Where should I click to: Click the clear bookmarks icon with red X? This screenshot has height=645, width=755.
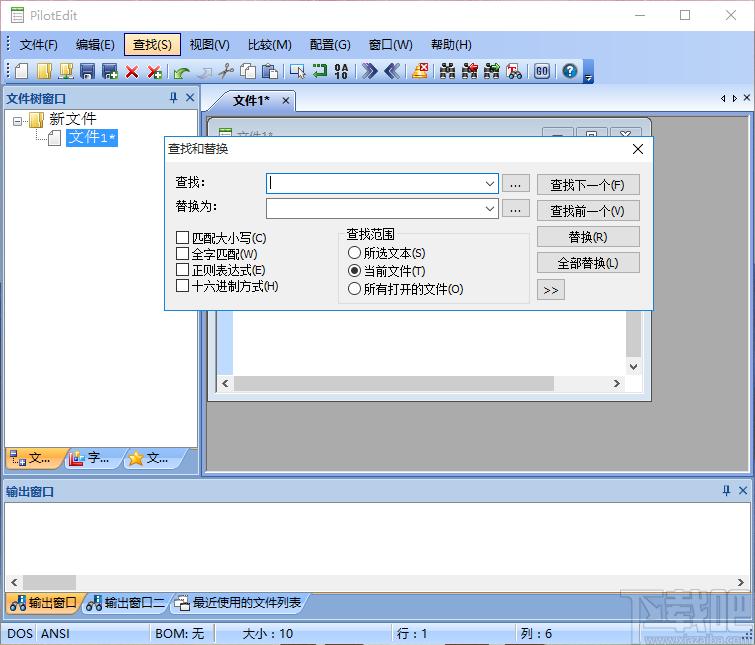(420, 71)
